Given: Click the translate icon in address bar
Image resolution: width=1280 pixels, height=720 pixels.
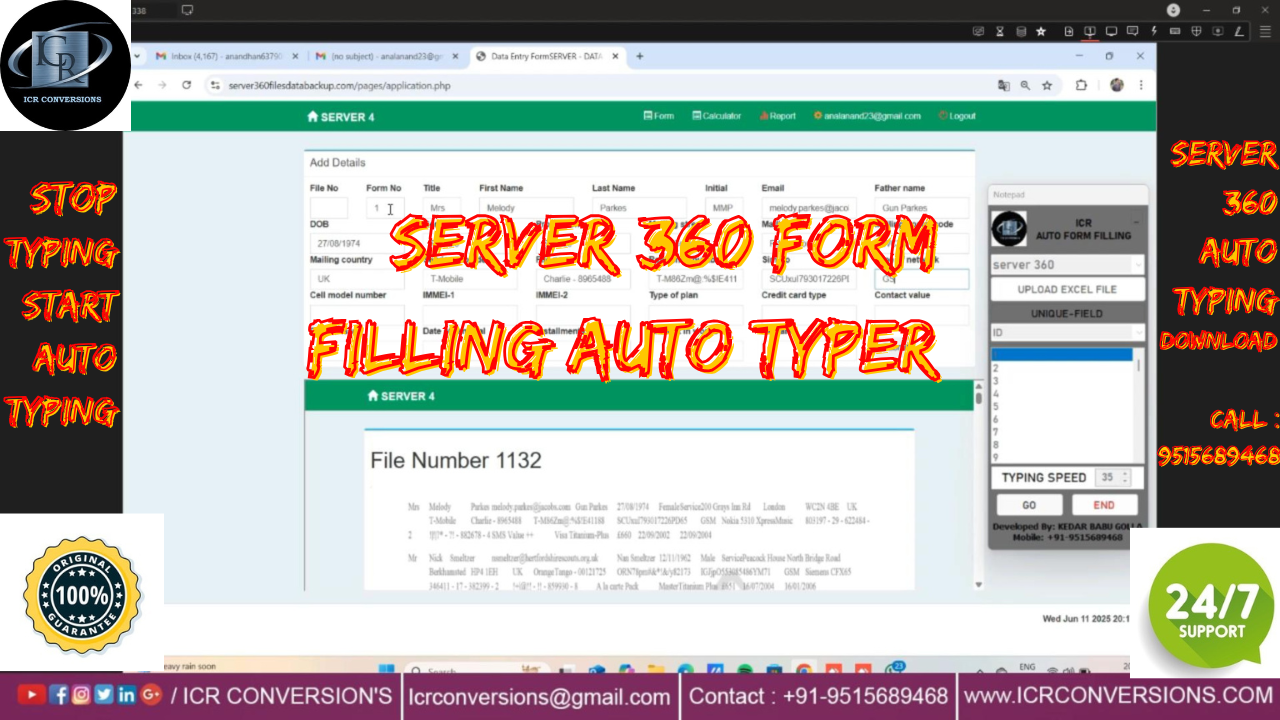Looking at the screenshot, I should click(x=1003, y=86).
